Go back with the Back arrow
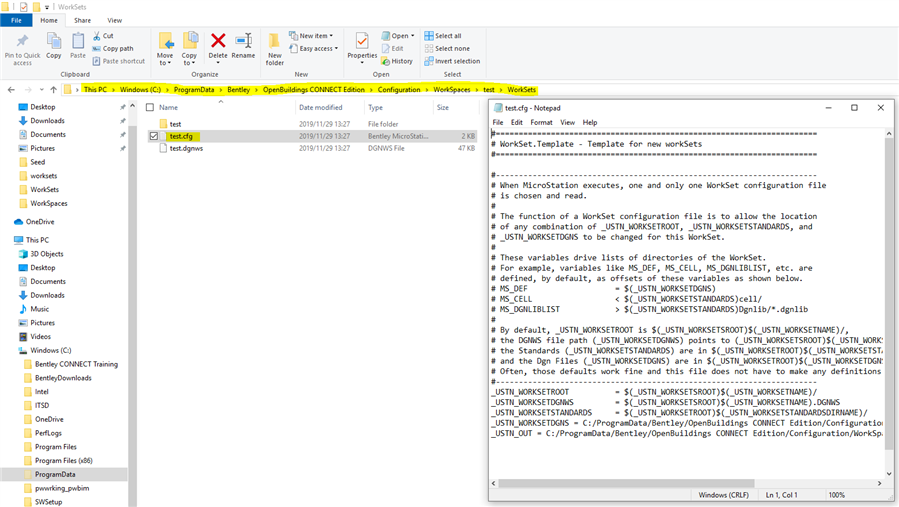The height and width of the screenshot is (507, 899). (x=11, y=89)
